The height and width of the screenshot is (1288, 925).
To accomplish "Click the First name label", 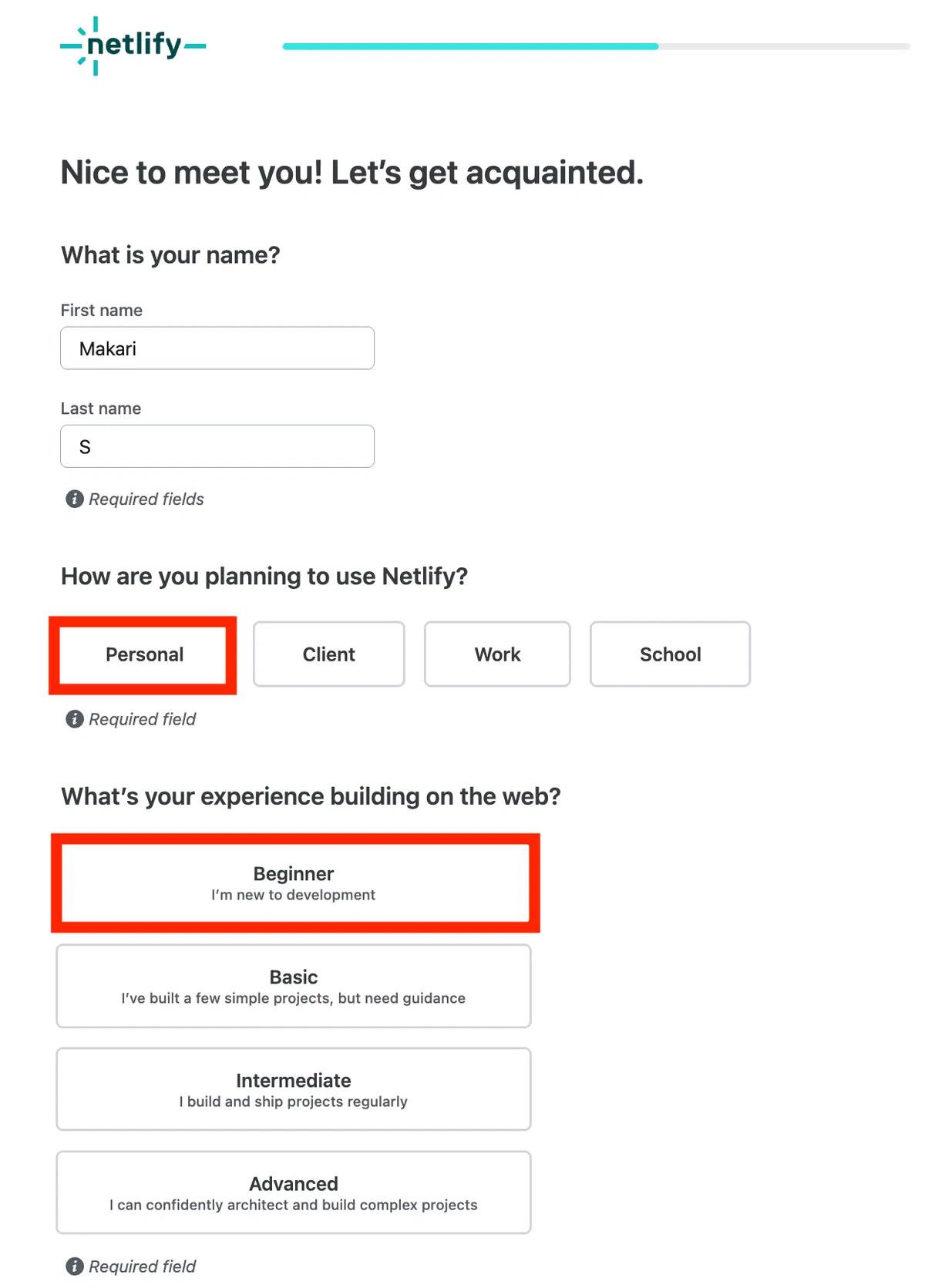I will coord(102,310).
